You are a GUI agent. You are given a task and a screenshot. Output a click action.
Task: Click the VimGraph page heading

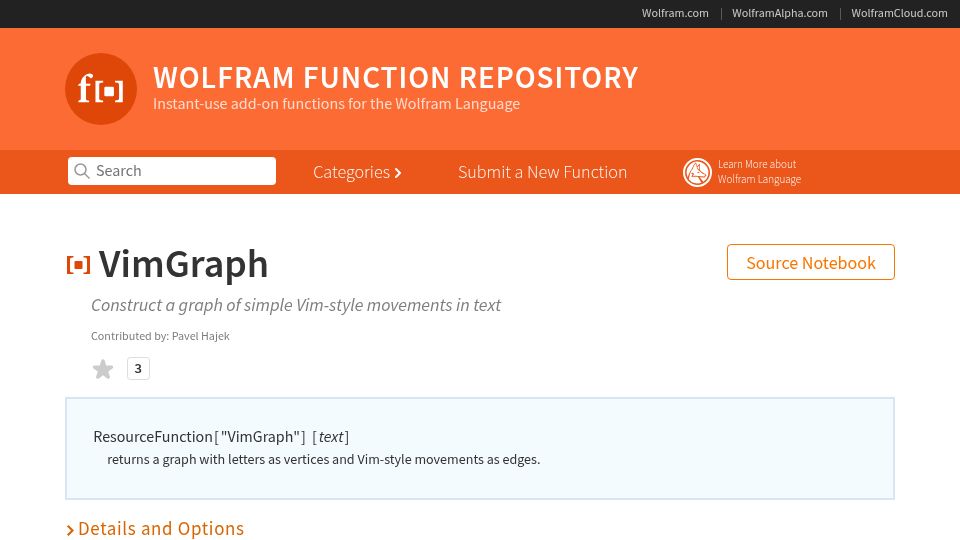pos(183,264)
